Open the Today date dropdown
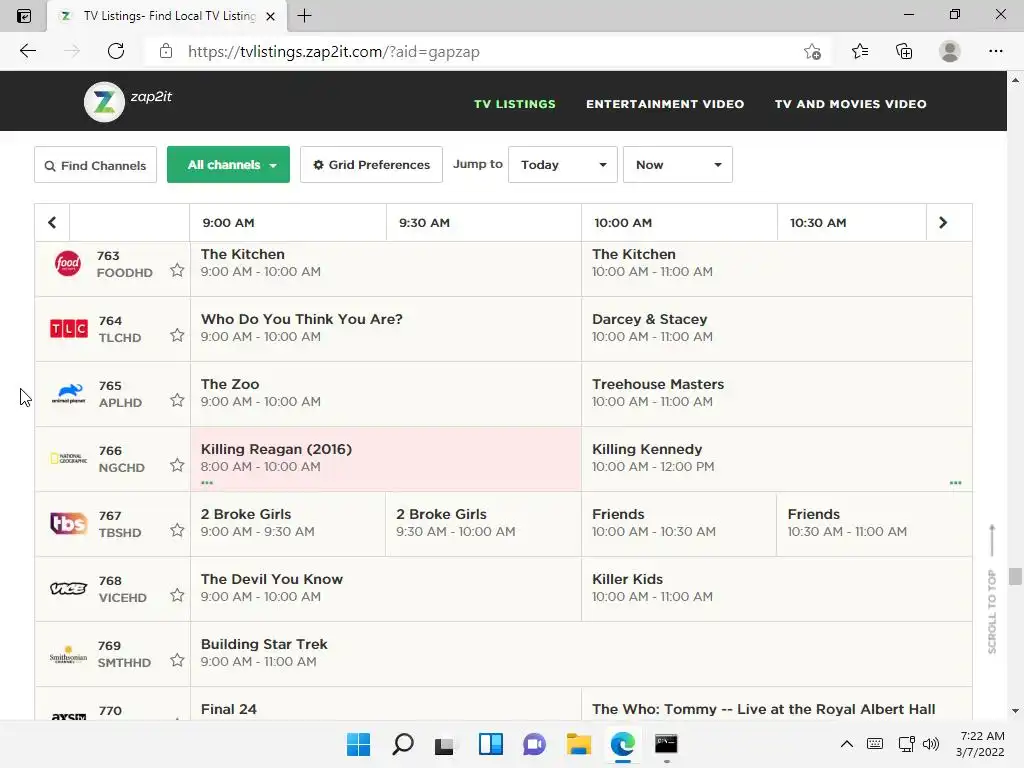Image resolution: width=1024 pixels, height=768 pixels. (x=563, y=165)
